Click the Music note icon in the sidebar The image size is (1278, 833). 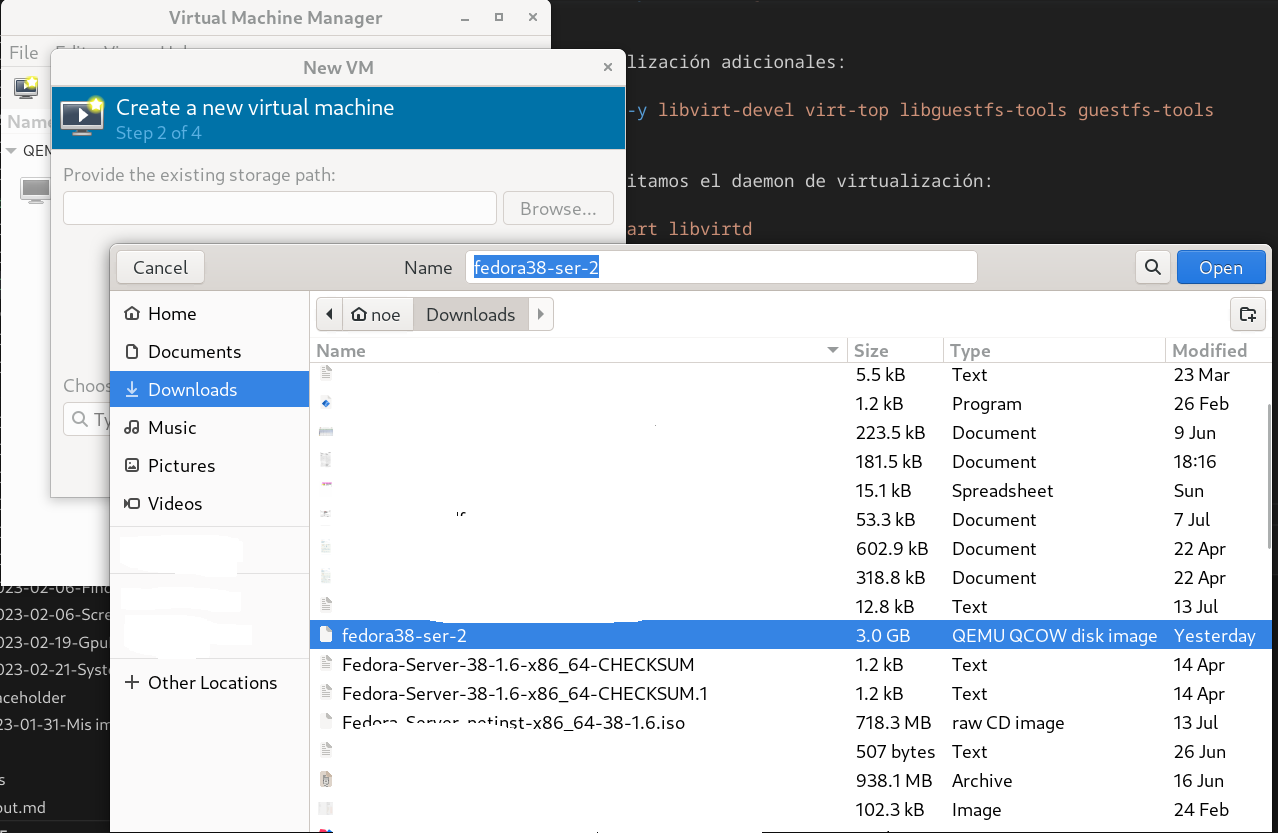click(x=132, y=428)
